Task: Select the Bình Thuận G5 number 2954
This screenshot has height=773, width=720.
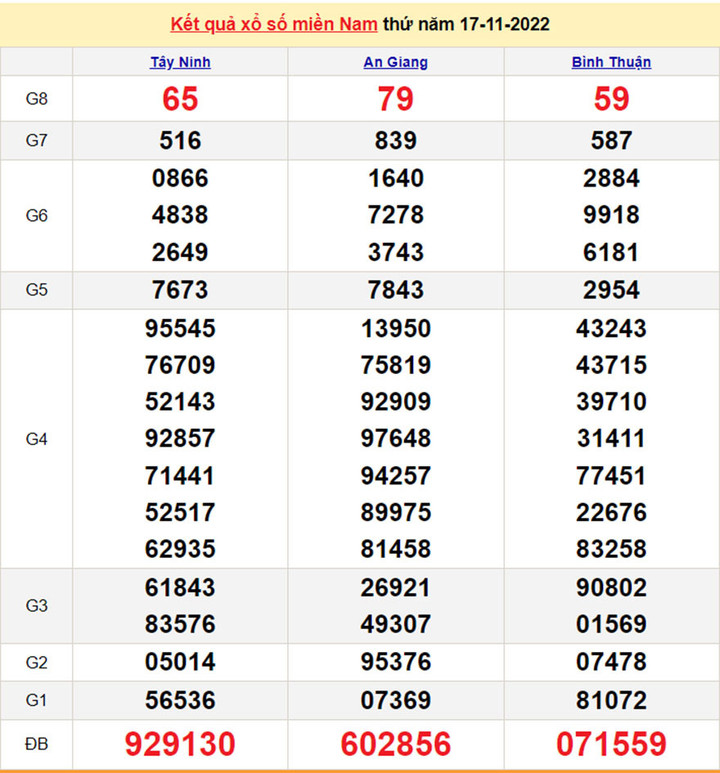Action: 611,290
